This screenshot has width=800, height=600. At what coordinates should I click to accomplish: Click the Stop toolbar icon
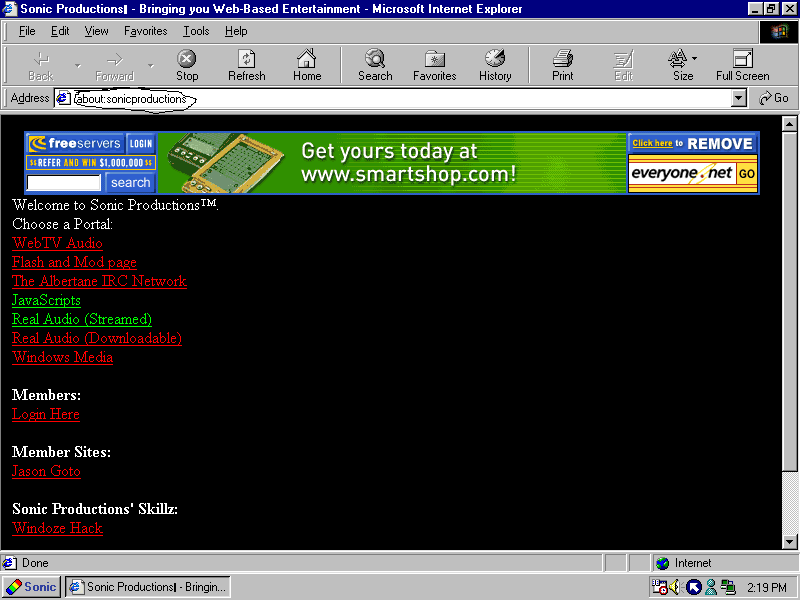click(x=187, y=65)
